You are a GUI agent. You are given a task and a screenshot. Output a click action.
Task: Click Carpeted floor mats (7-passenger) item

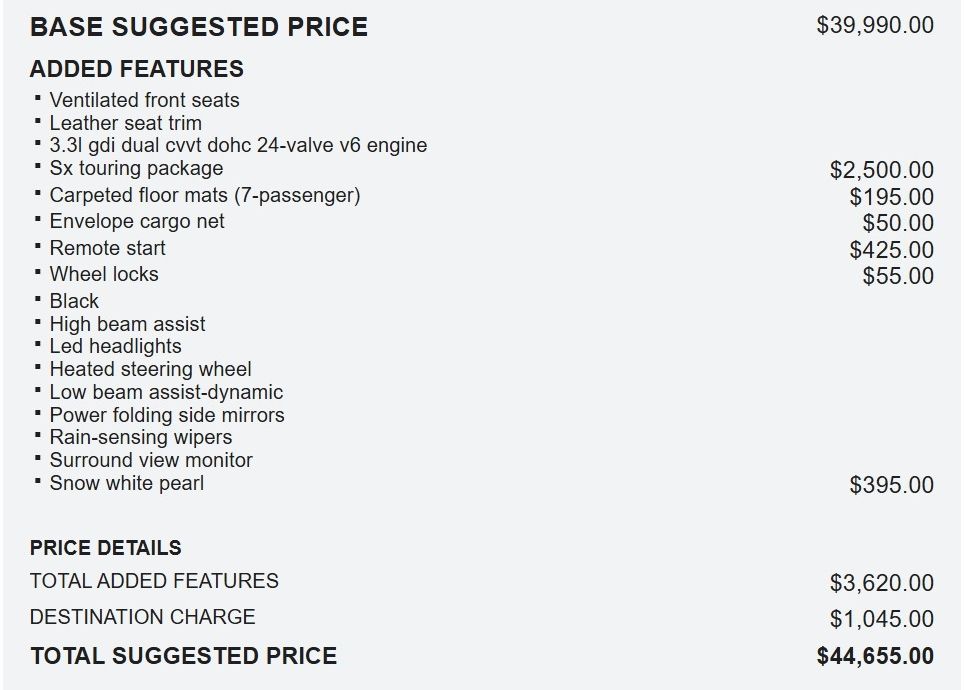tap(205, 195)
